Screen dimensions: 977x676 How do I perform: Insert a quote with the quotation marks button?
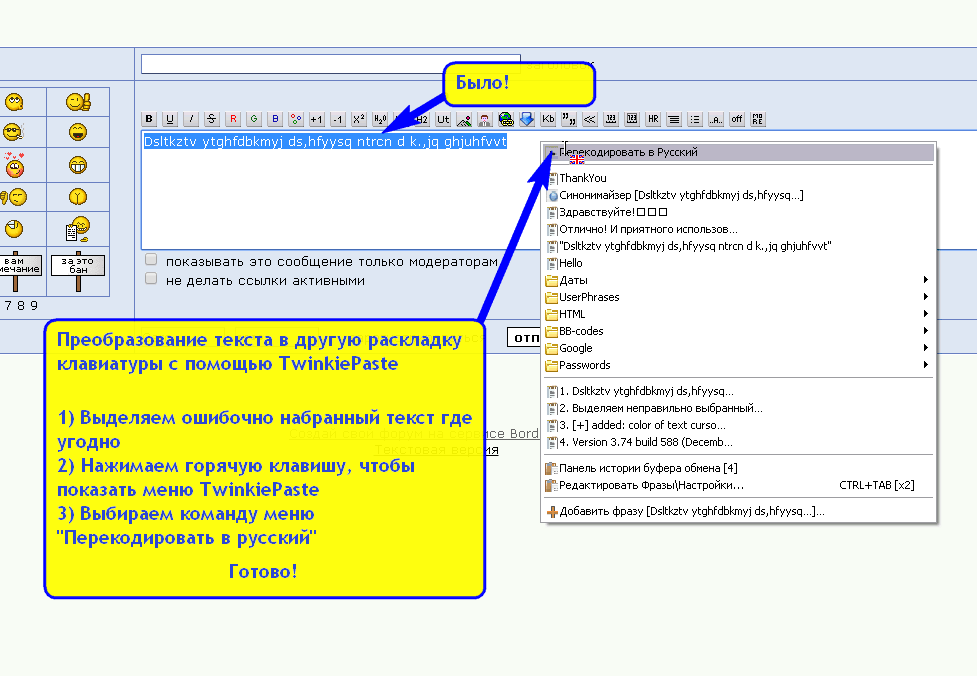pos(569,119)
